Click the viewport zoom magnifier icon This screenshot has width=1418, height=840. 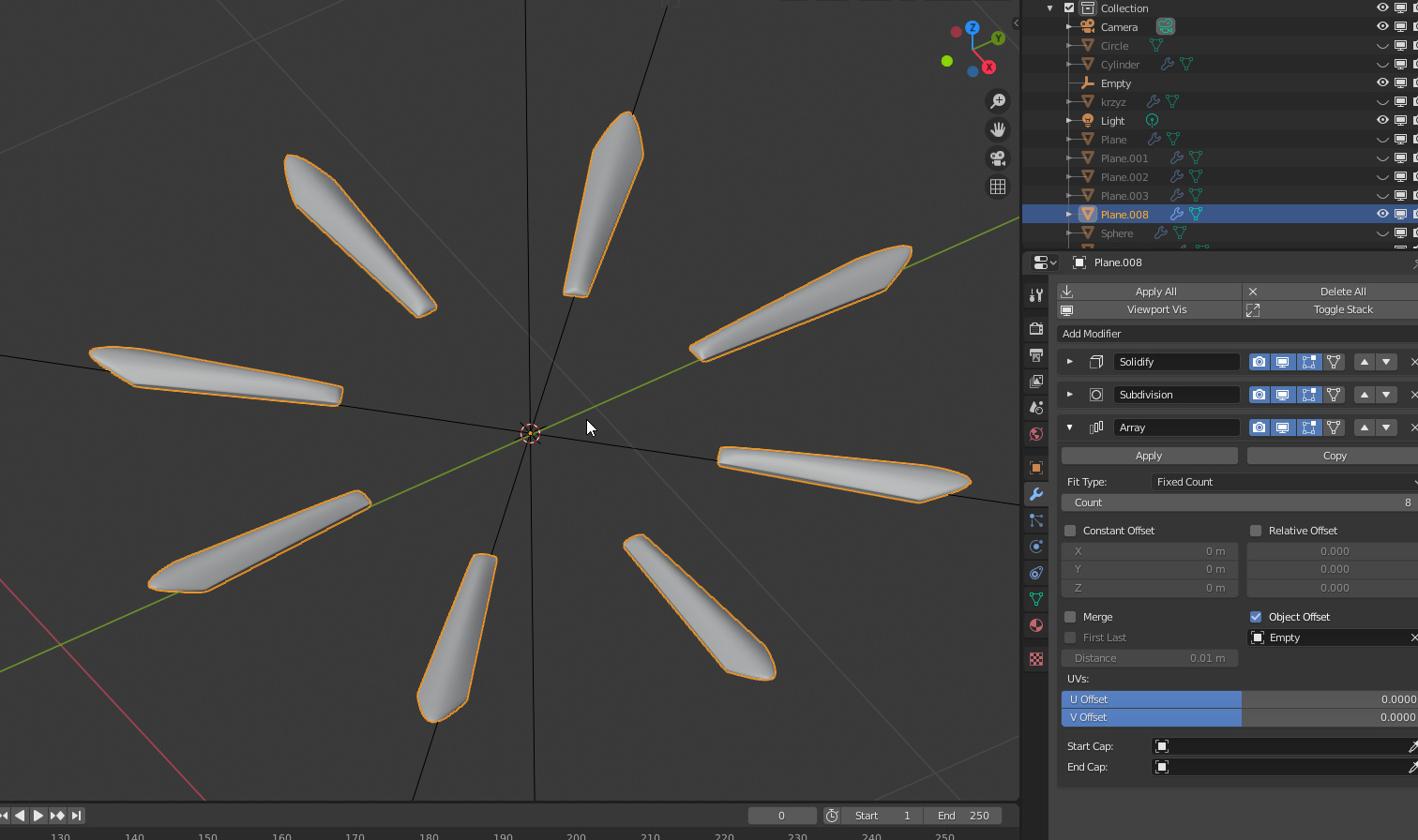pyautogui.click(x=998, y=101)
